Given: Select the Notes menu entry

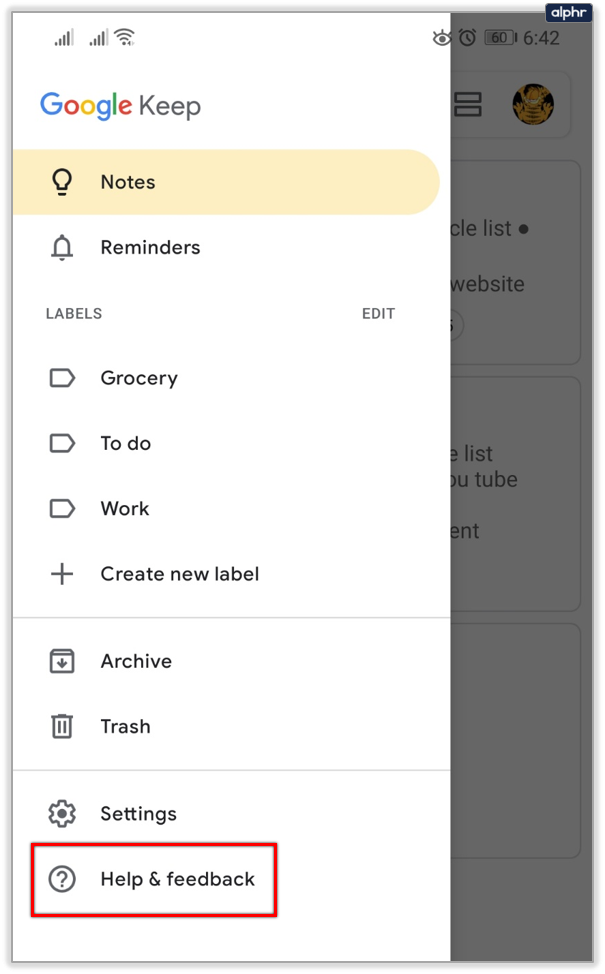Looking at the screenshot, I should pos(127,181).
